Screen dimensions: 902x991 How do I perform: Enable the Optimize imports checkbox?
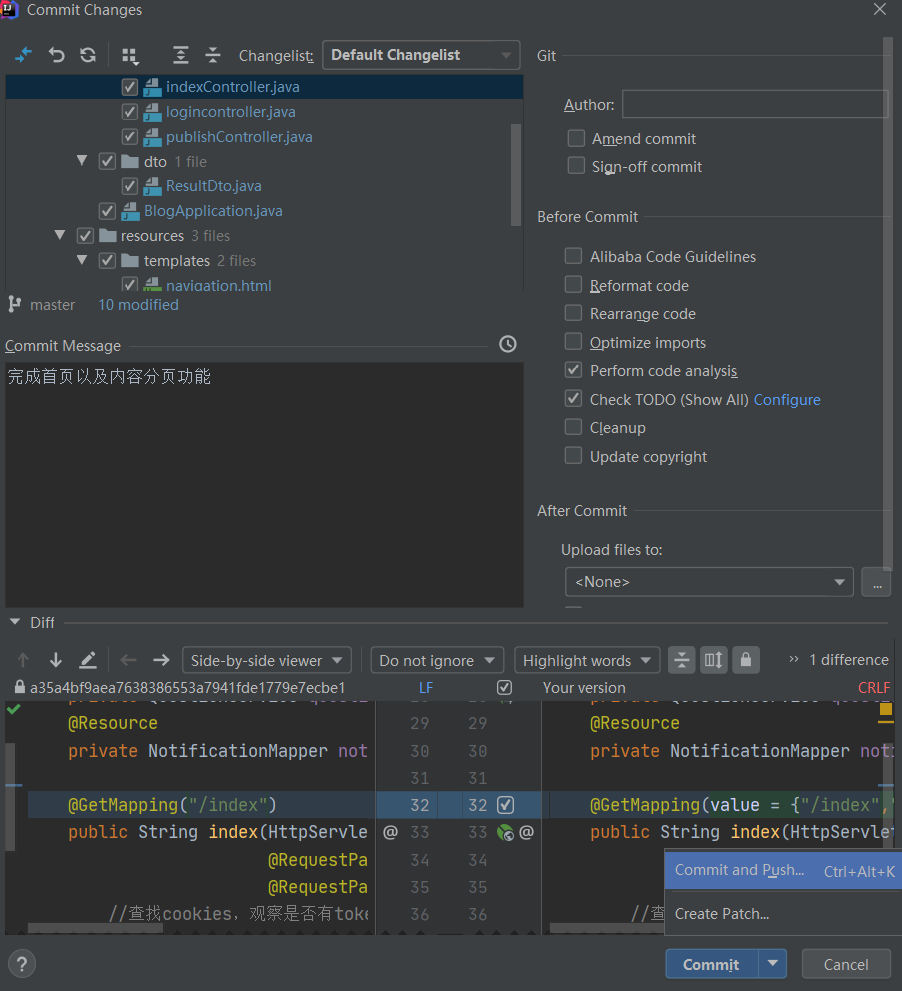573,341
